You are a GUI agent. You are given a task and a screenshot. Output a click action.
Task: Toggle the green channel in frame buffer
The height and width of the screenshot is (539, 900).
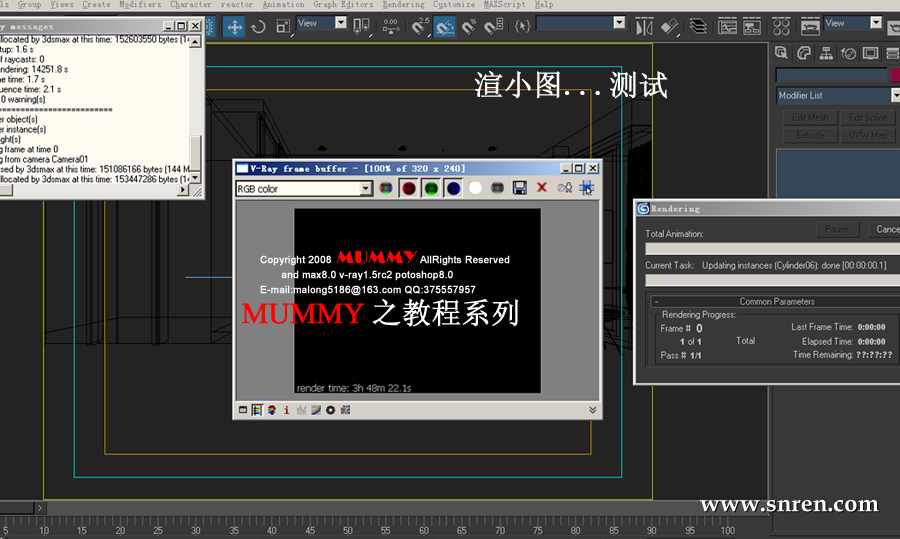[x=431, y=188]
